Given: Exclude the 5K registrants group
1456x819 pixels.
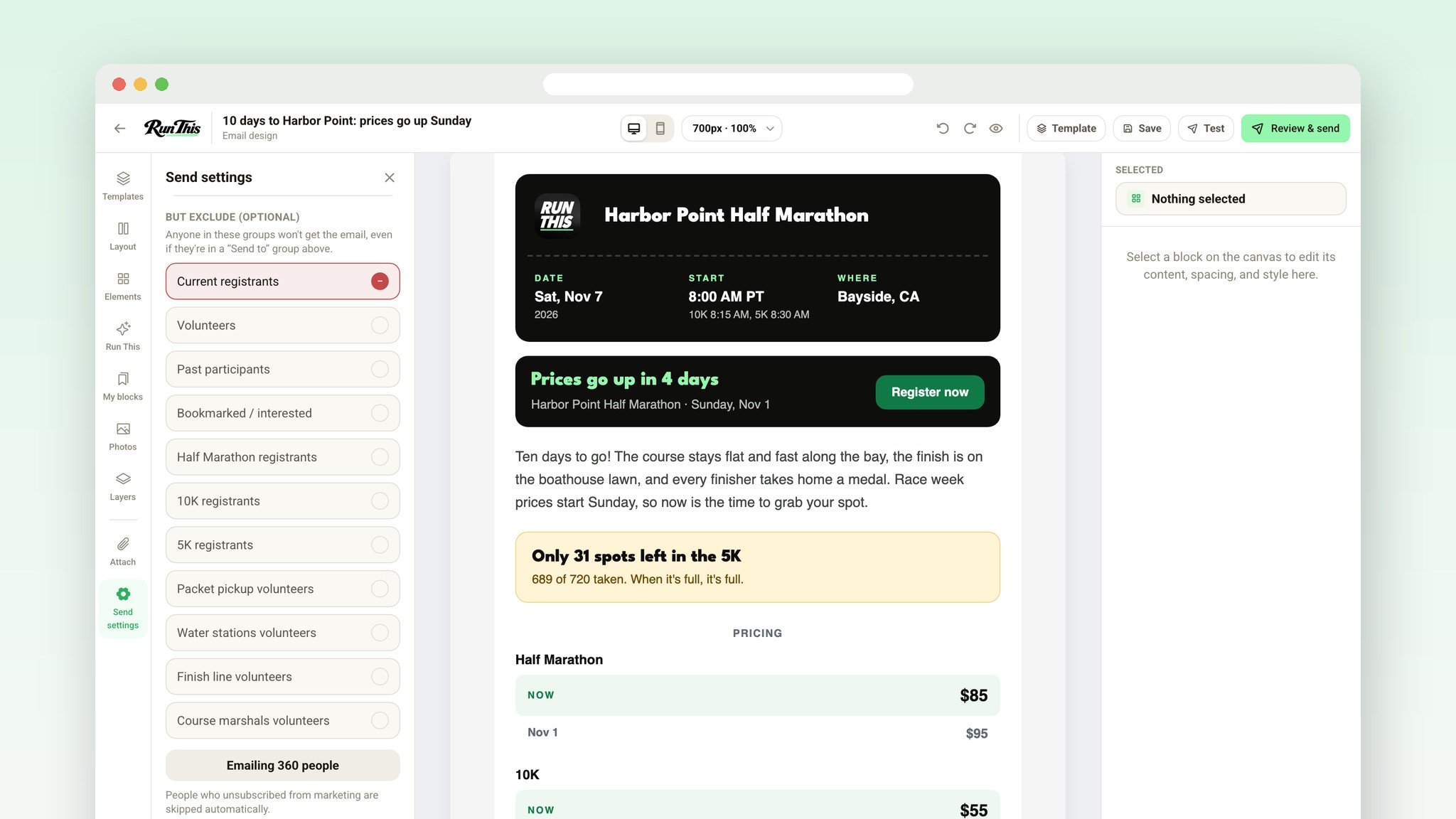Looking at the screenshot, I should coord(283,545).
